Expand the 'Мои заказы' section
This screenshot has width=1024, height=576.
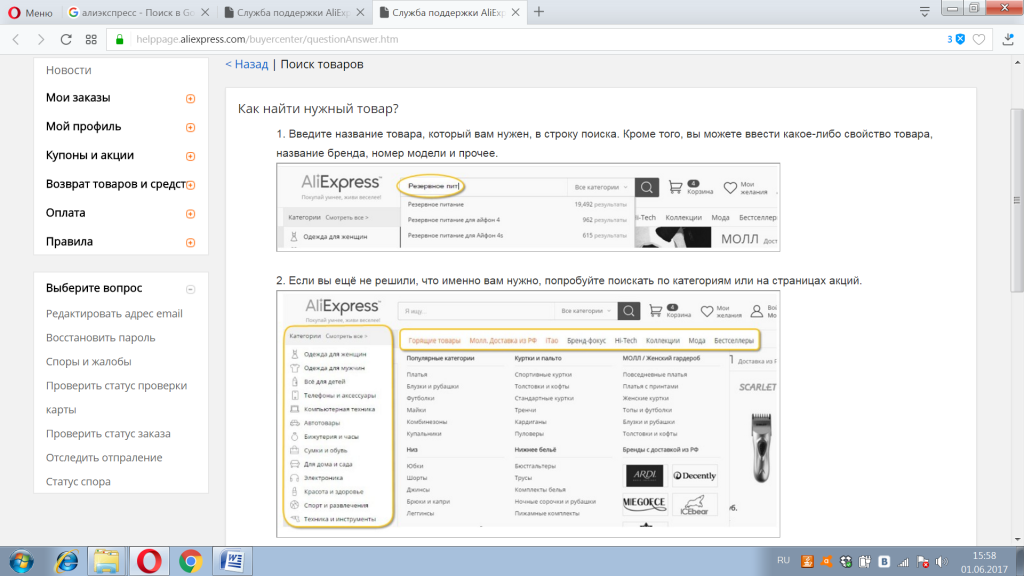(x=190, y=99)
